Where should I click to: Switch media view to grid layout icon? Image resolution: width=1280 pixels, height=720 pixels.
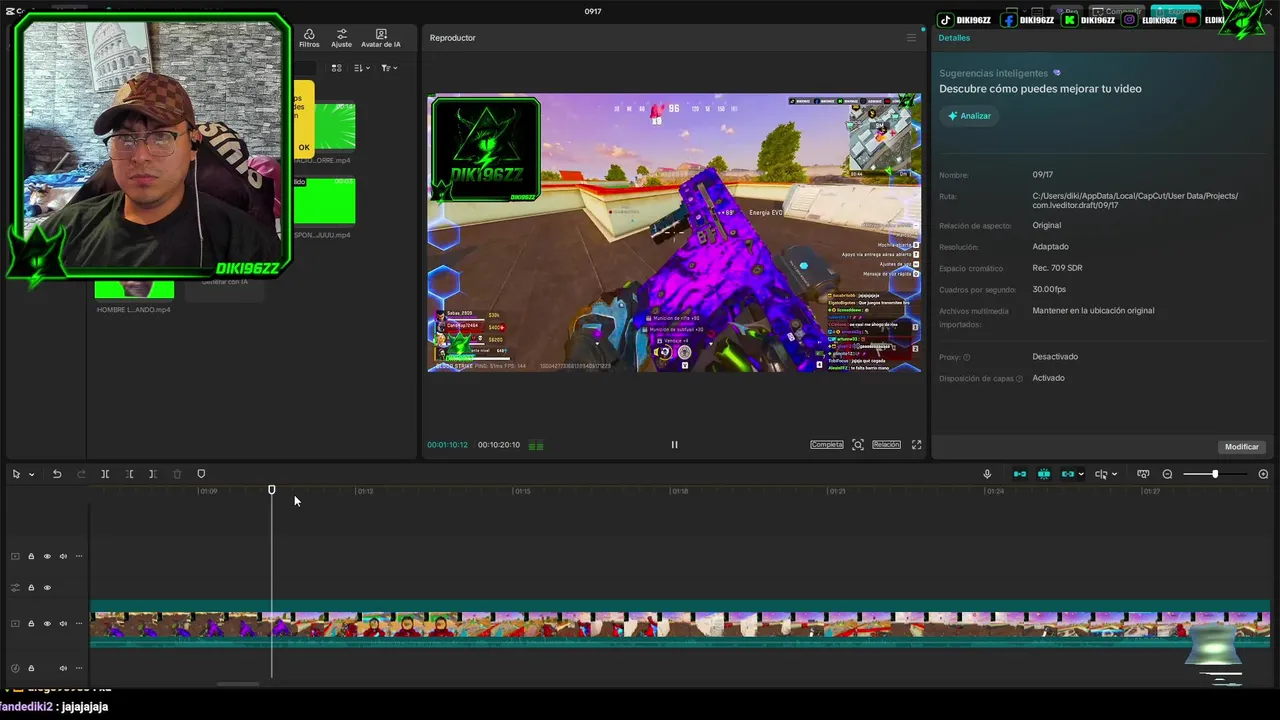click(x=336, y=68)
